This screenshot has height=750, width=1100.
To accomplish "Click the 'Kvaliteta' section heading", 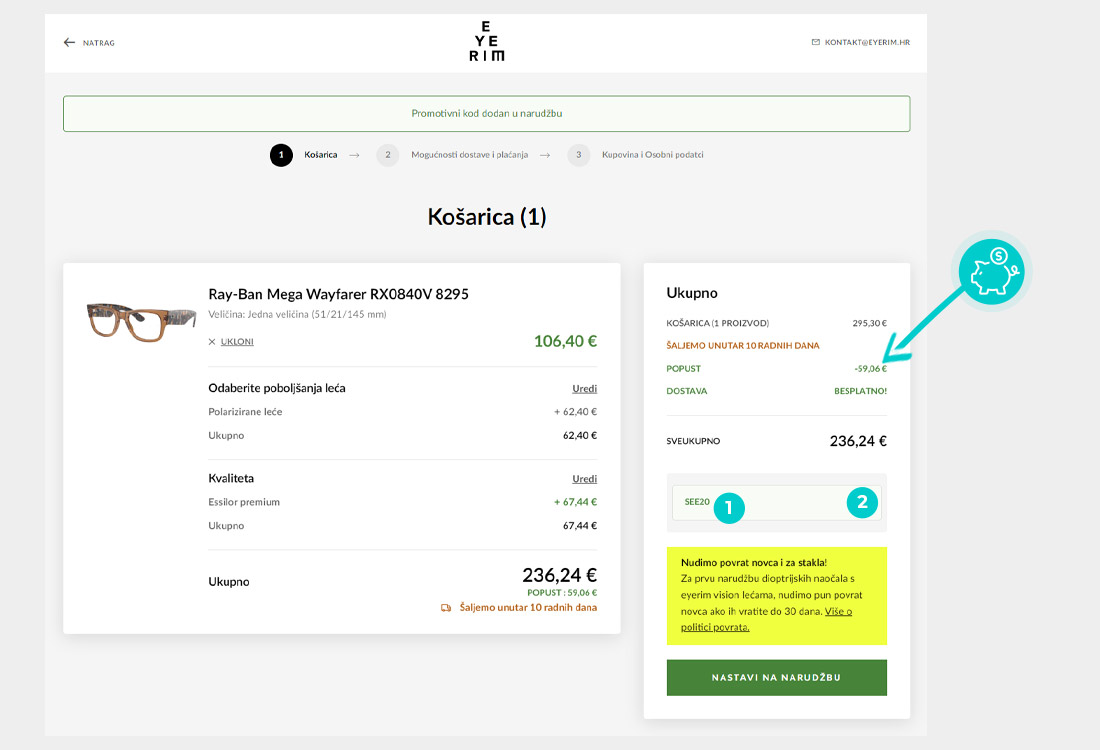I will tap(231, 478).
